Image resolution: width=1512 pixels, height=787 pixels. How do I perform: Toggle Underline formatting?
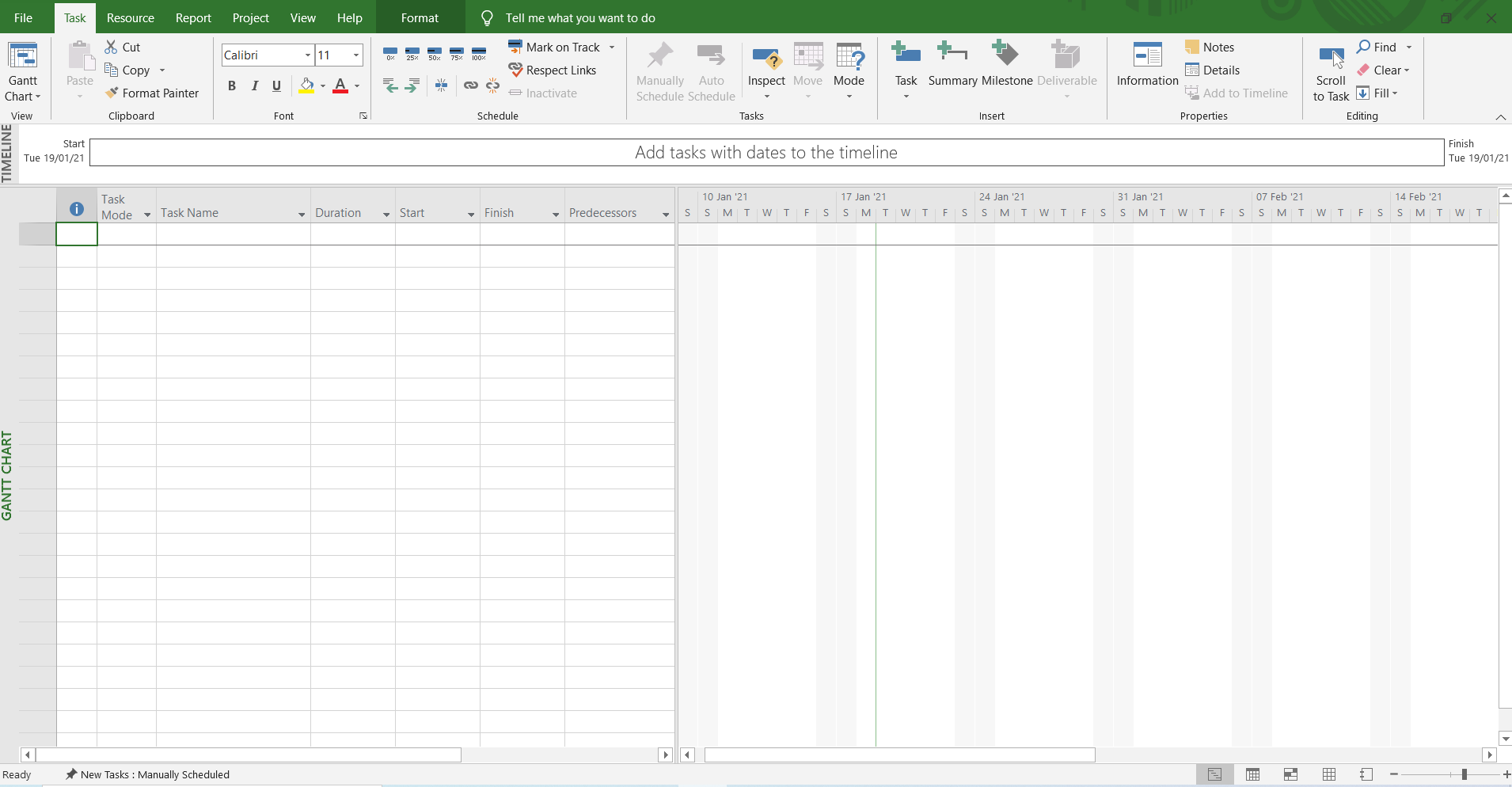coord(276,86)
